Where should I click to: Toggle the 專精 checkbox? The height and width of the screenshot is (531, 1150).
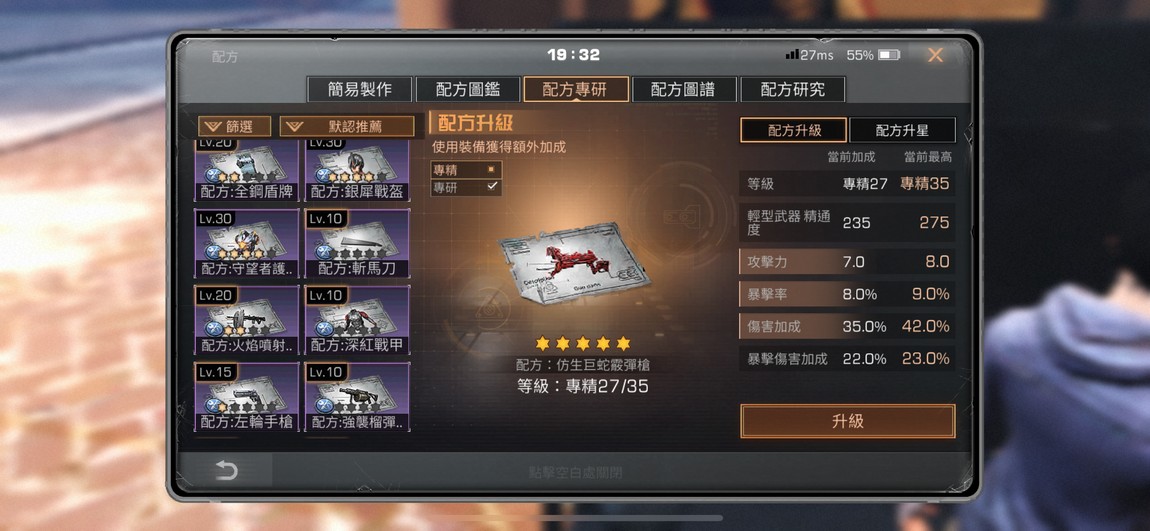pos(491,169)
